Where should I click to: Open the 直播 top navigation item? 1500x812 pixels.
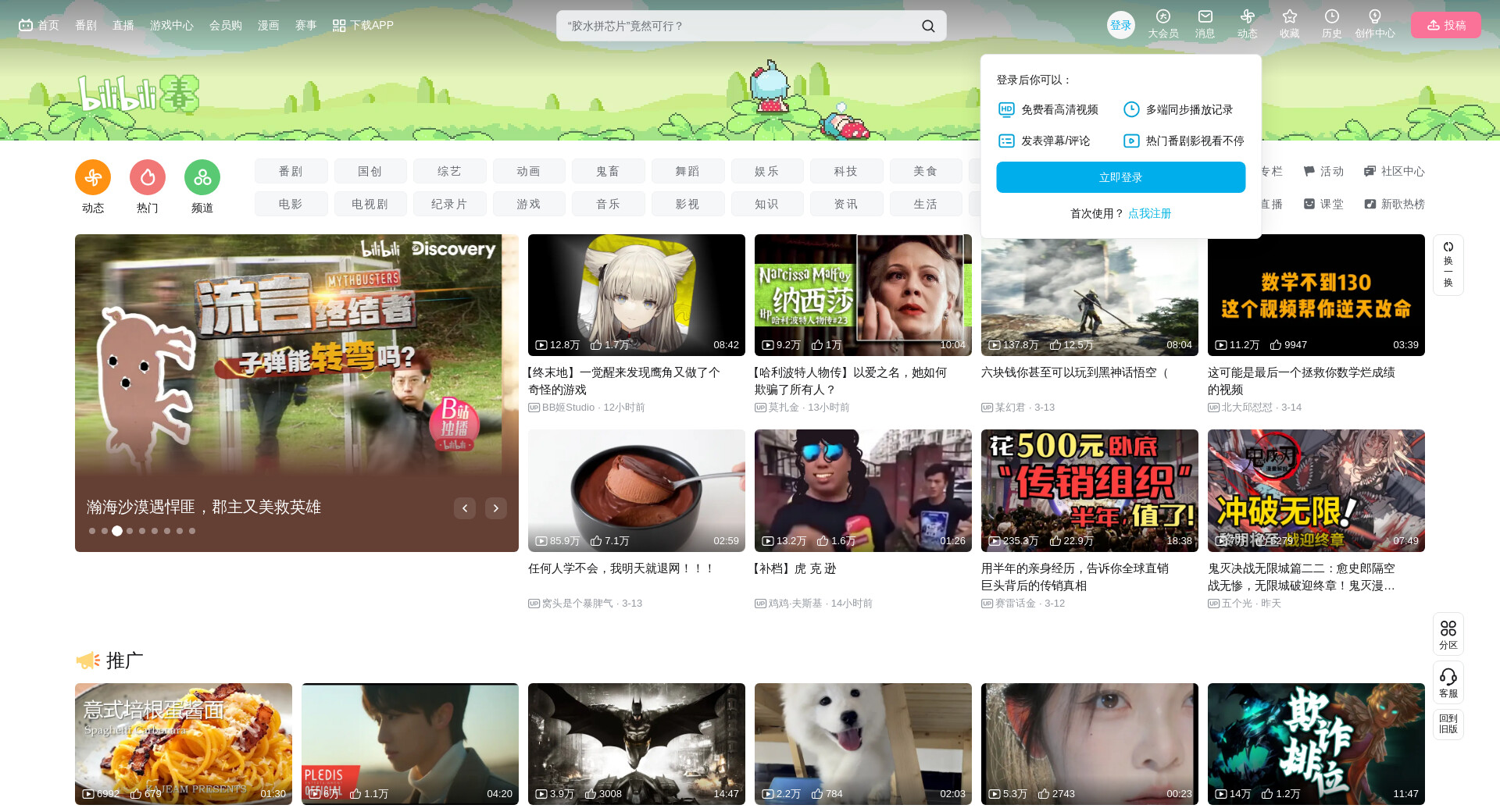pyautogui.click(x=123, y=26)
